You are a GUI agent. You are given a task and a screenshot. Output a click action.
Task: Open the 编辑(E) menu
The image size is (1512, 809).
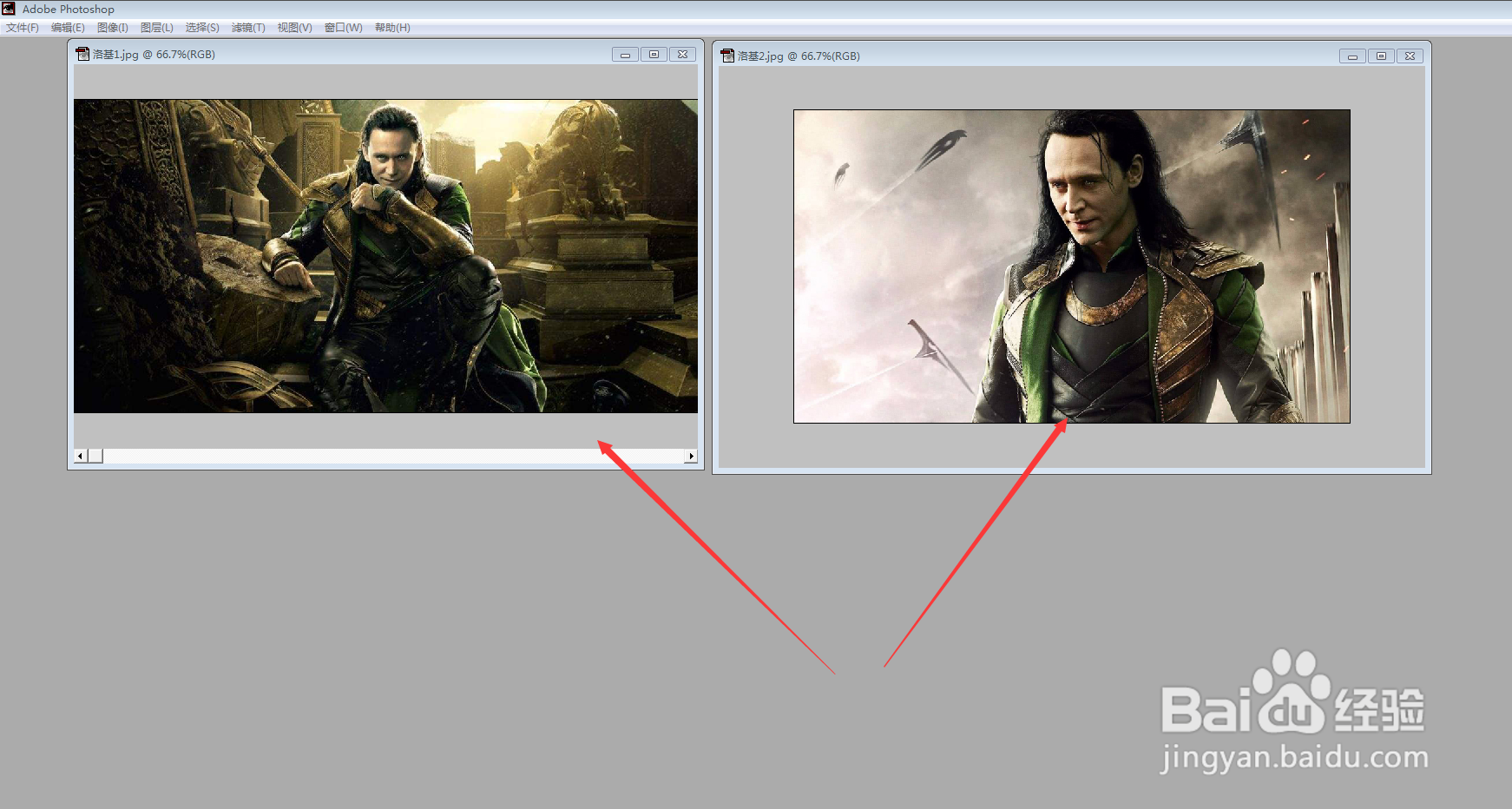[68, 28]
